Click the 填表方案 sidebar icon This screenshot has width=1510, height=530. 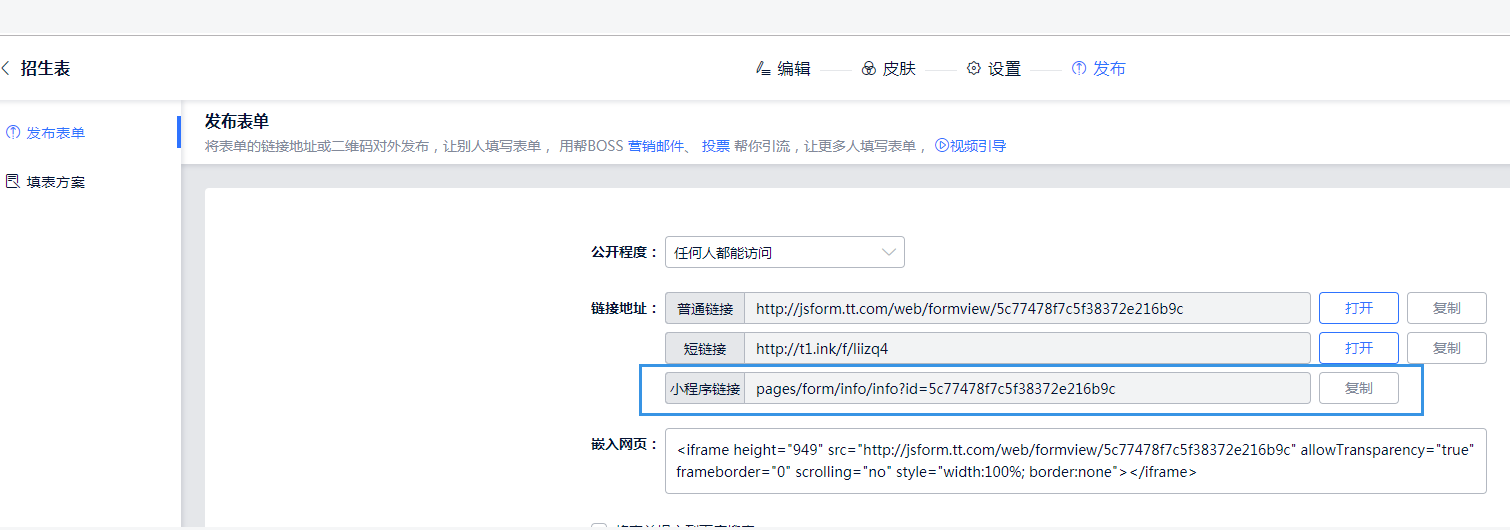13,182
